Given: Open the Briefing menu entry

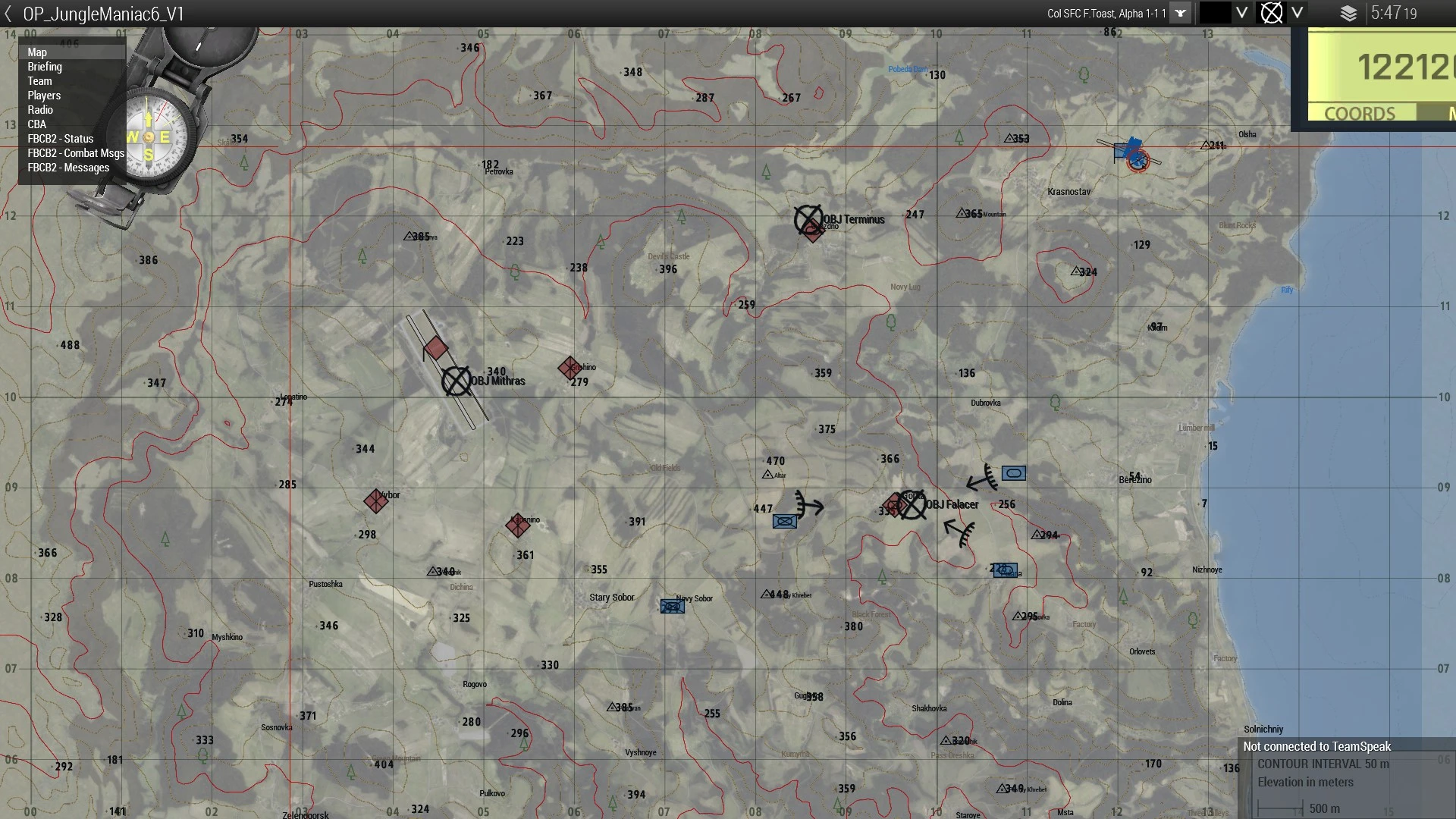Looking at the screenshot, I should 45,67.
